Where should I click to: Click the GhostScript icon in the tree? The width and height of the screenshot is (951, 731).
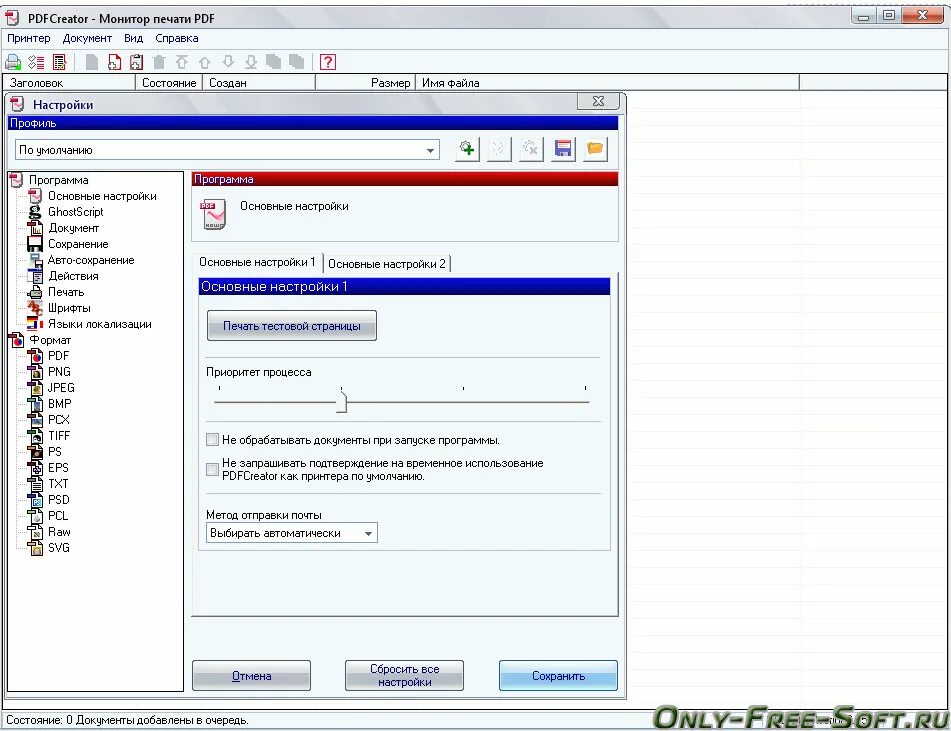coord(36,212)
